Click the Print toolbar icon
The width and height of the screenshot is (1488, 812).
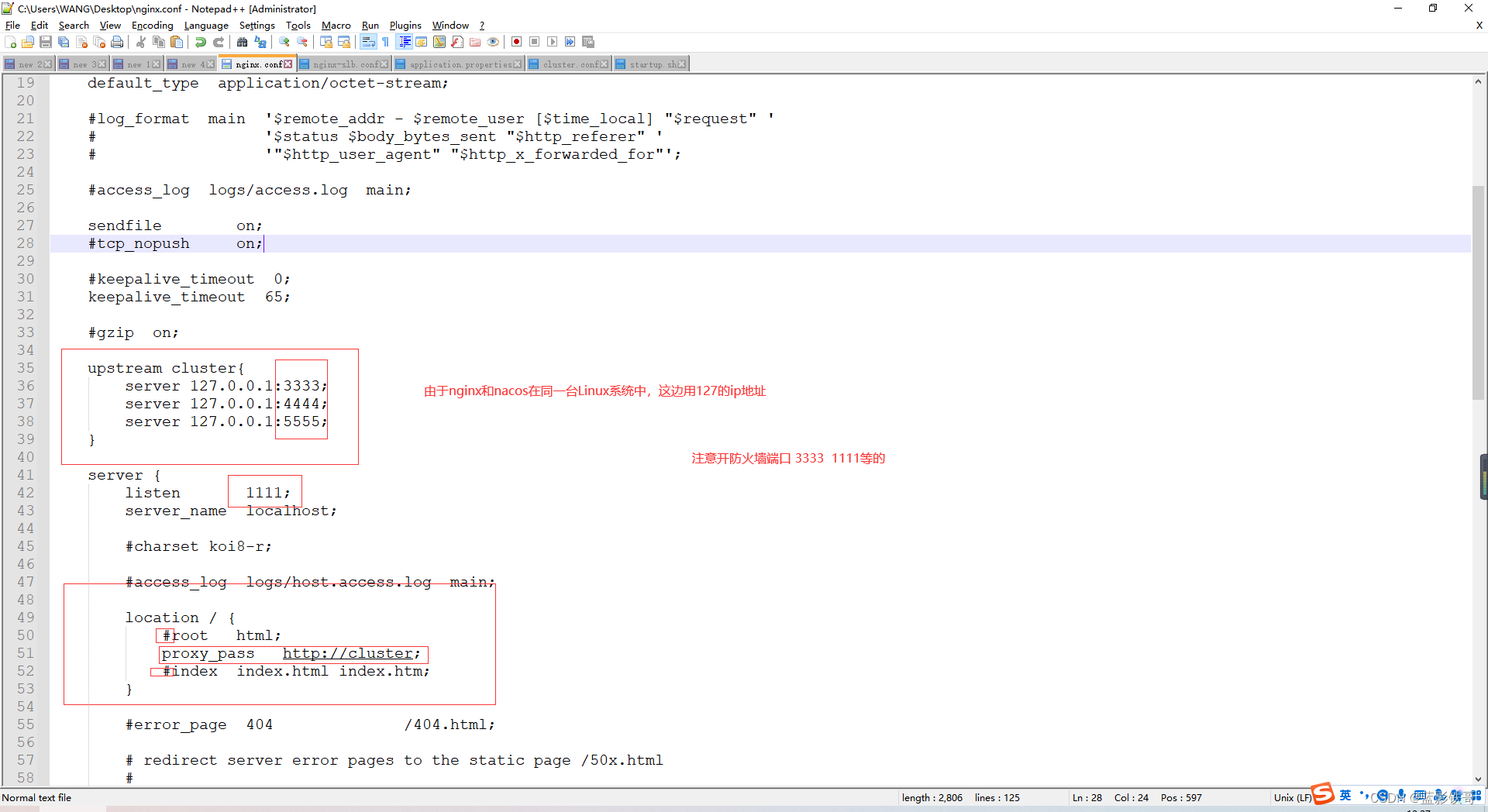tap(117, 42)
